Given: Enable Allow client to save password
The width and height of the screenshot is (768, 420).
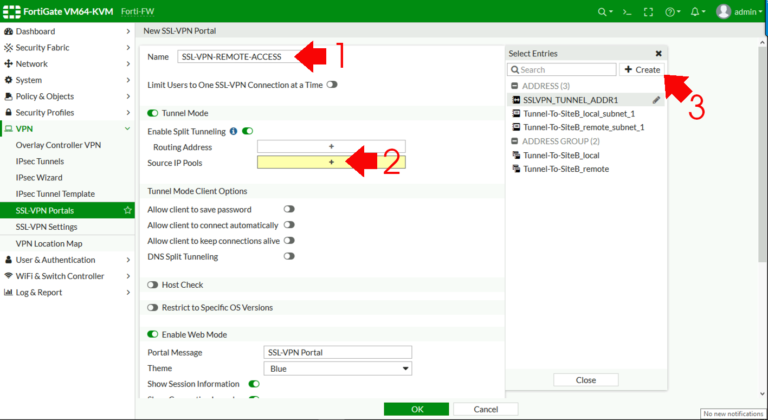Looking at the screenshot, I should [289, 209].
